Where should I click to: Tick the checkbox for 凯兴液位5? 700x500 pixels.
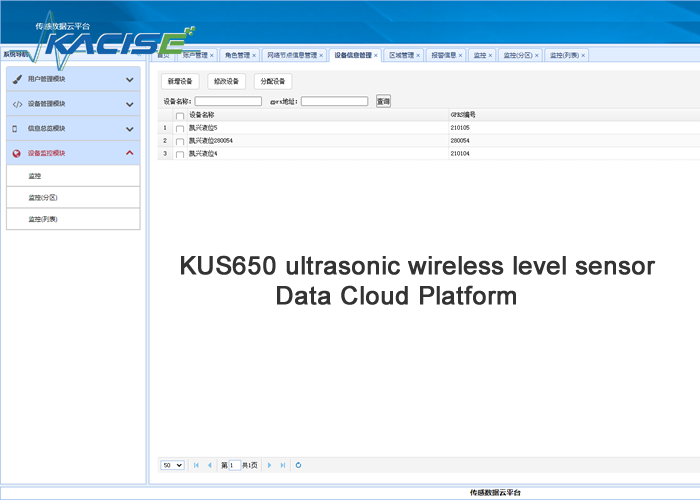180,129
